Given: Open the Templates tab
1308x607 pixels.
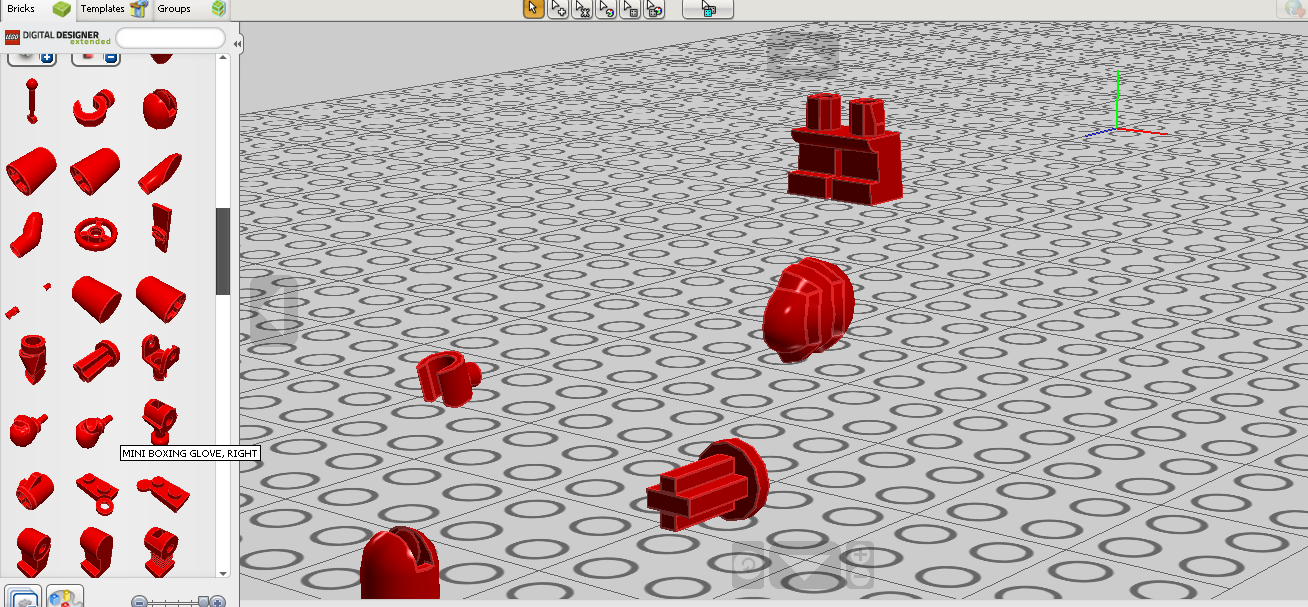Looking at the screenshot, I should [x=114, y=9].
